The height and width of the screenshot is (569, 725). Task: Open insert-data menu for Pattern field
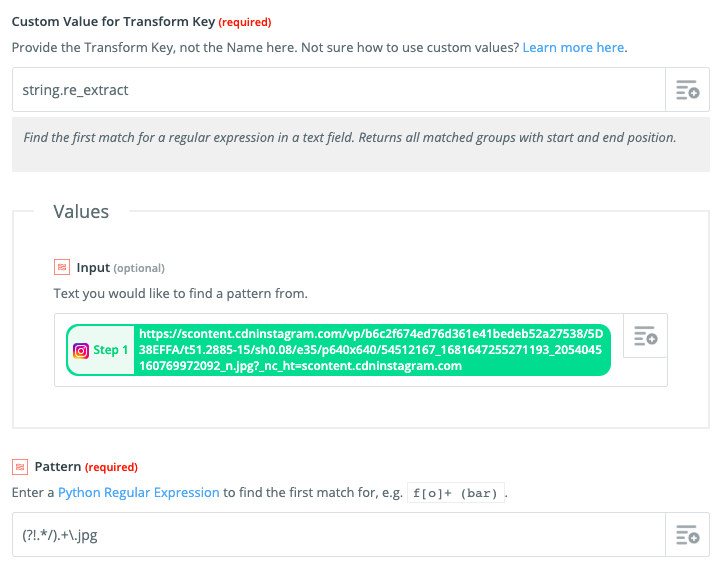[688, 534]
